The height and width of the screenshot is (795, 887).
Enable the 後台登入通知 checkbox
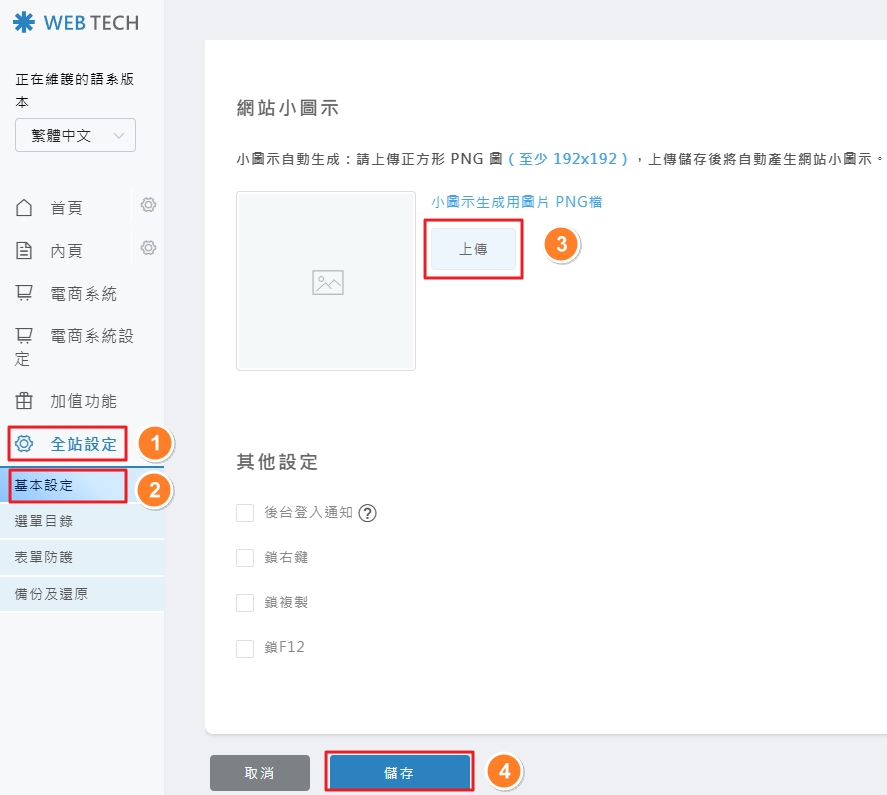(245, 513)
